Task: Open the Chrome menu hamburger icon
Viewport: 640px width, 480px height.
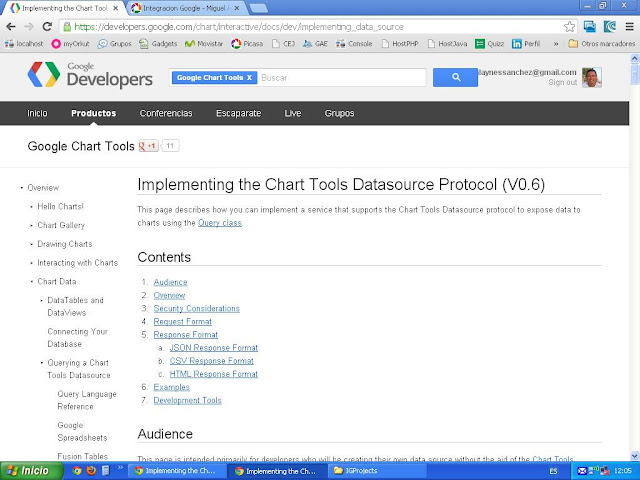Action: 629,27
